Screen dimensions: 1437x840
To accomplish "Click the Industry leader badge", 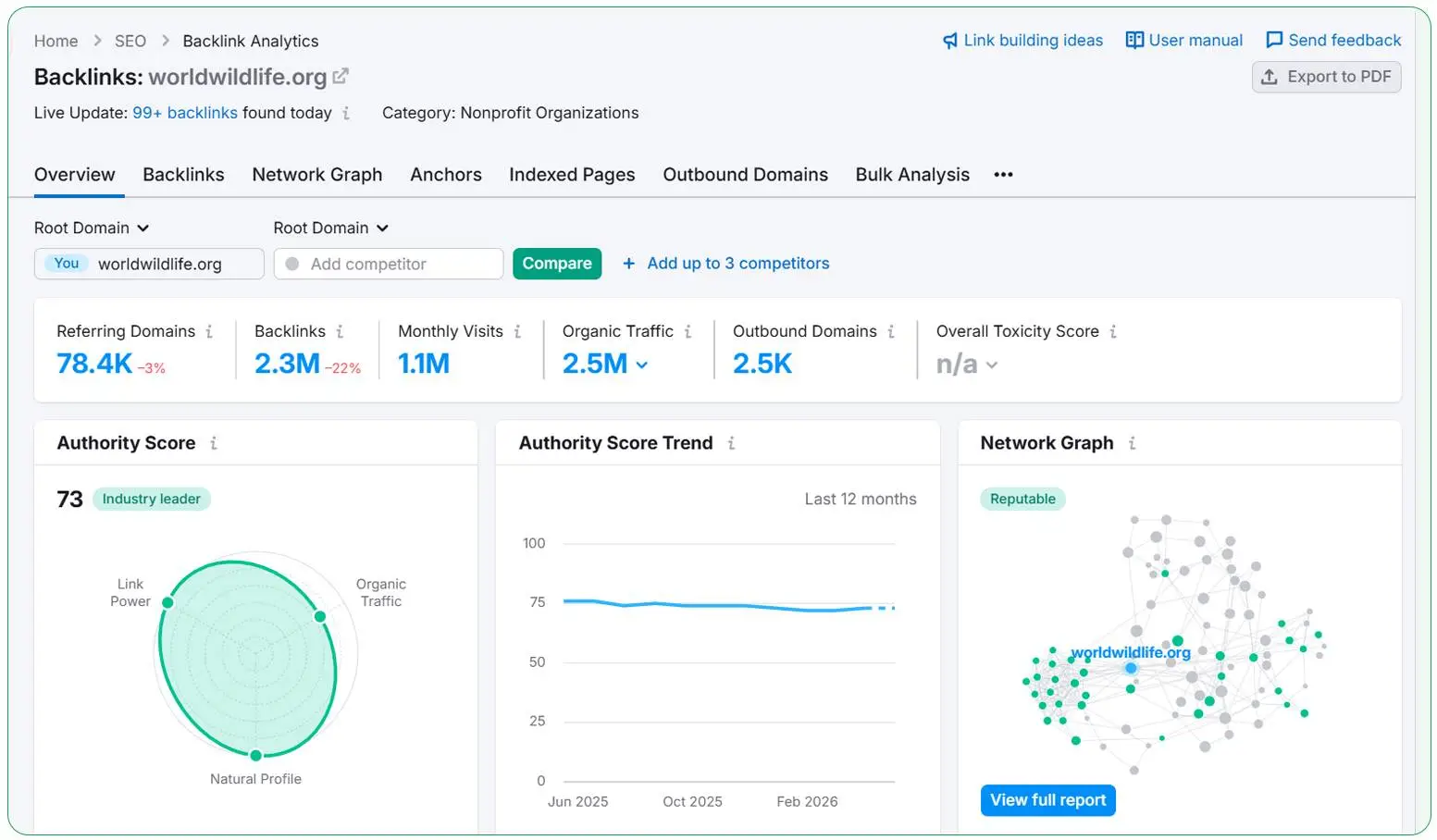I will [152, 499].
